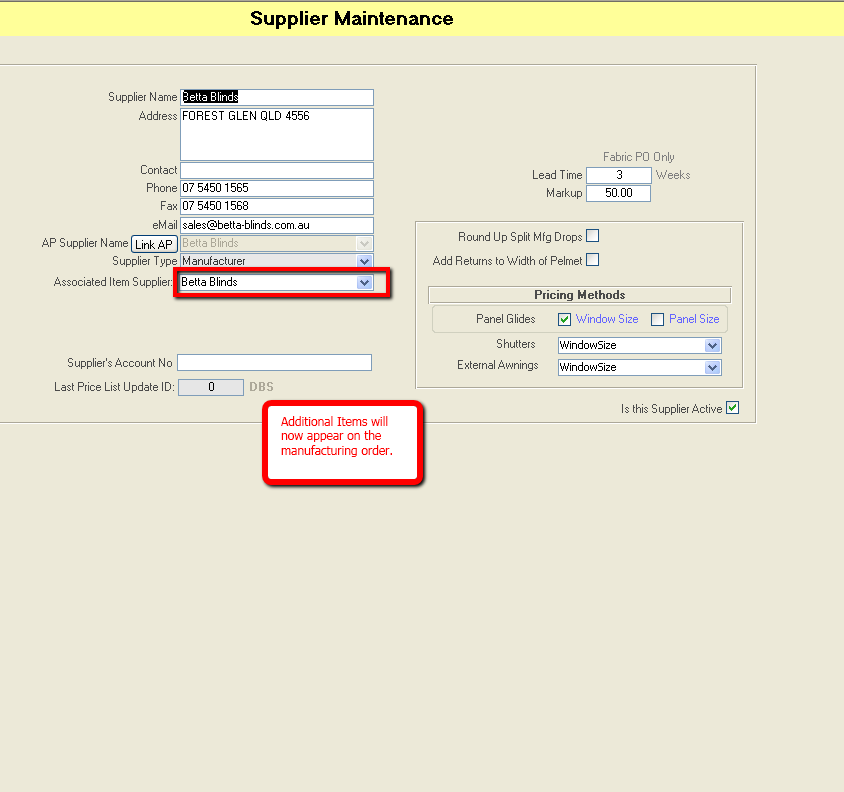Click the Pricing Methods header bar
Viewport: 844px width, 792px height.
[579, 294]
